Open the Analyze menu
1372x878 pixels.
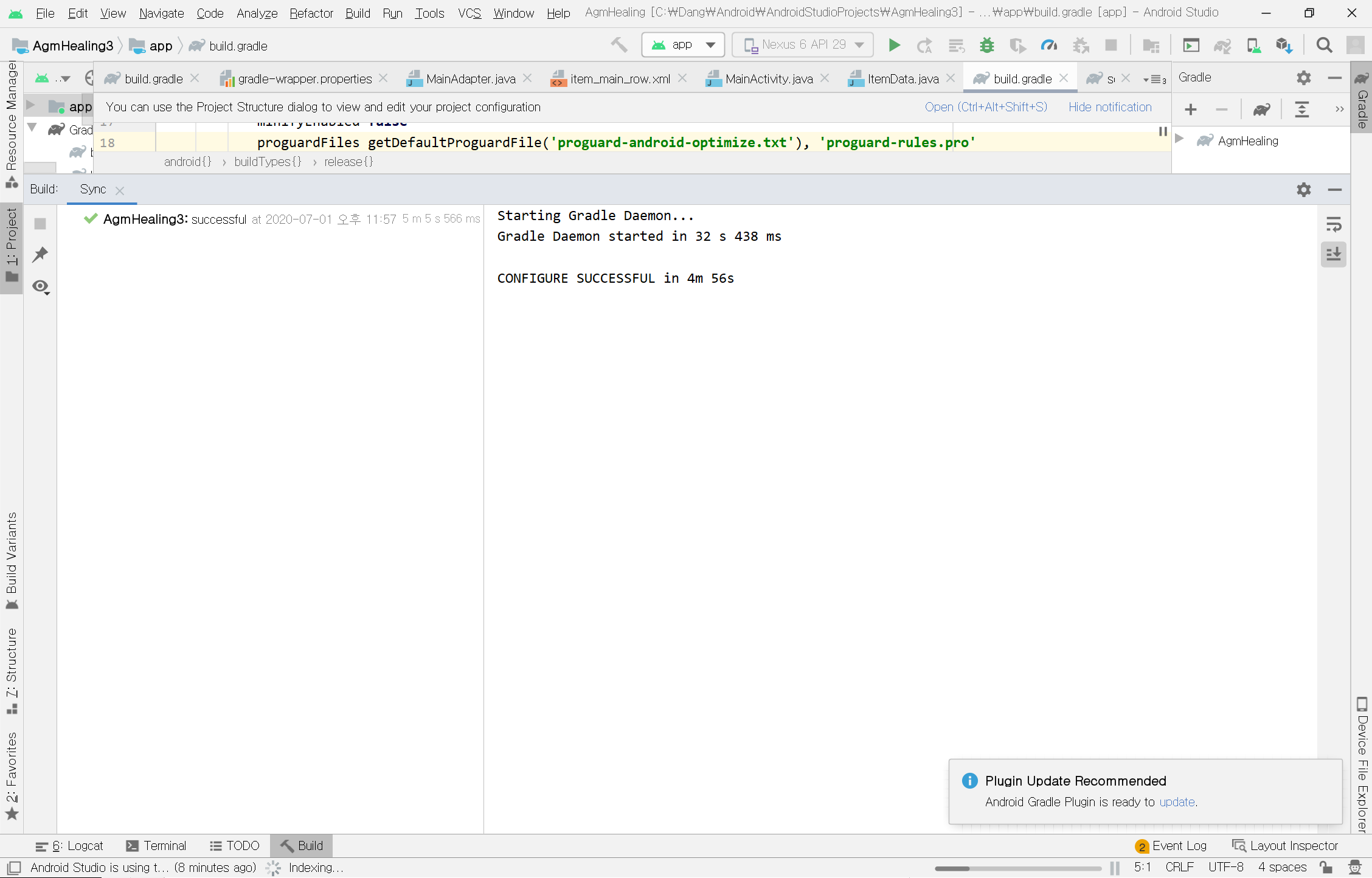(x=257, y=13)
